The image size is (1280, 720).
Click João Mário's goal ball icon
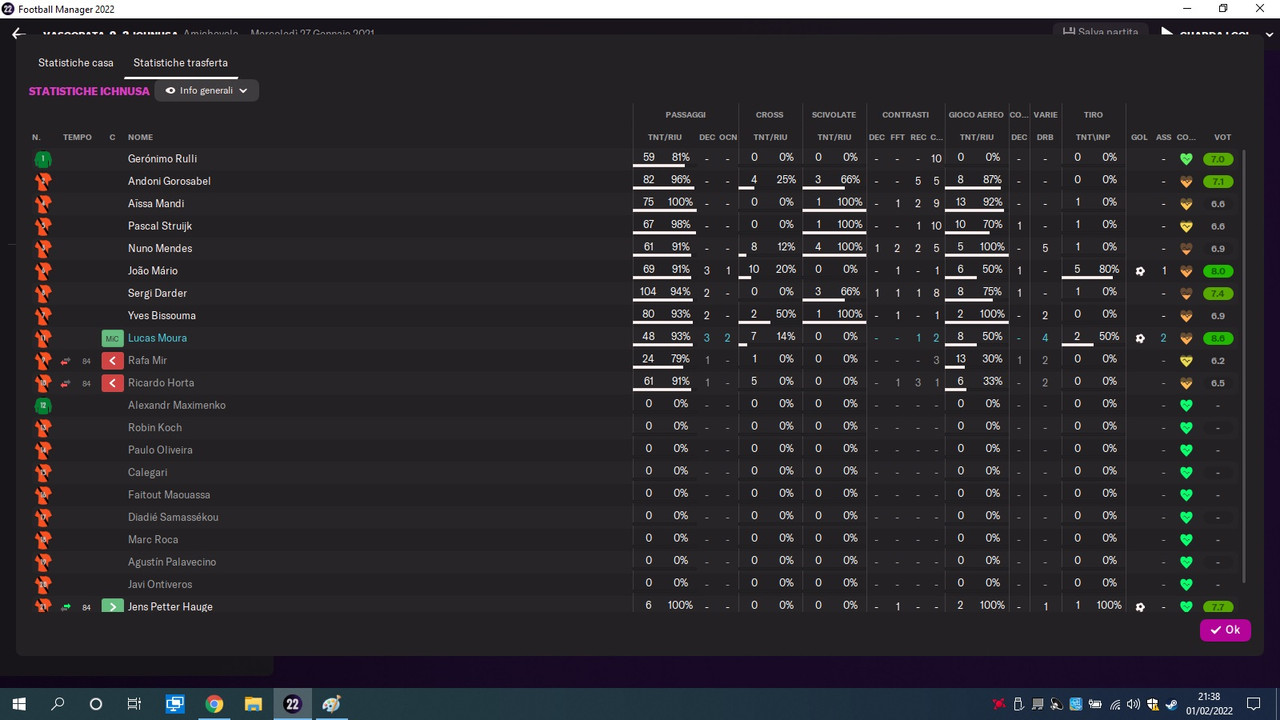tap(1140, 271)
